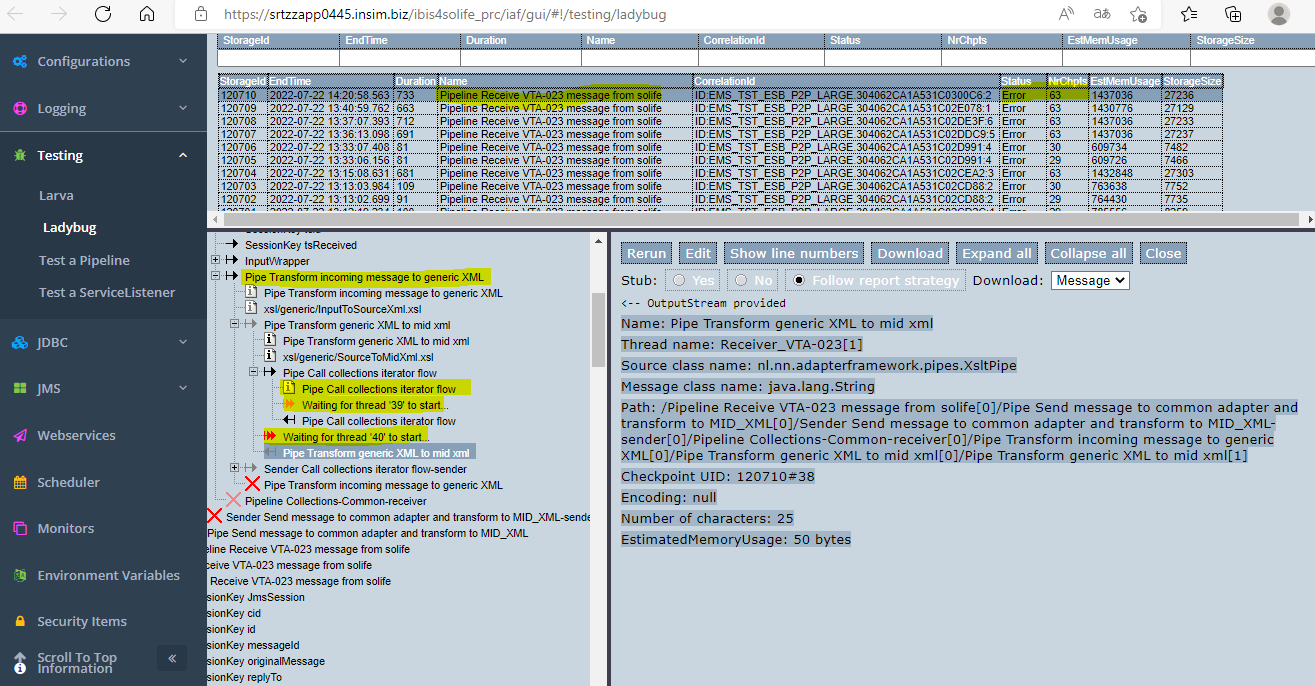Select tree row SessionKey tsReceived
The image size is (1315, 686).
click(301, 245)
